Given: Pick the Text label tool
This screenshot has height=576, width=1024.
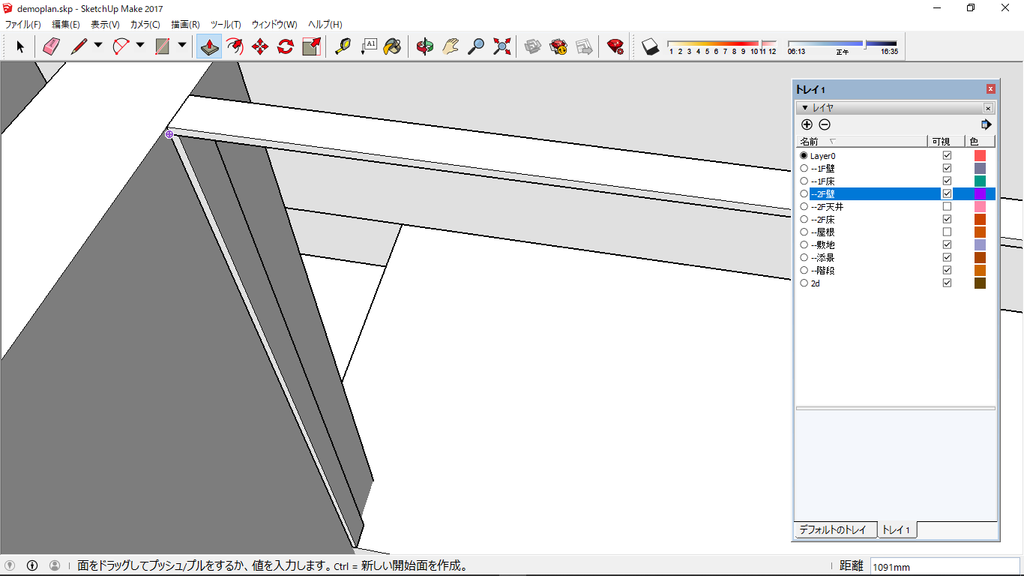Looking at the screenshot, I should [369, 46].
